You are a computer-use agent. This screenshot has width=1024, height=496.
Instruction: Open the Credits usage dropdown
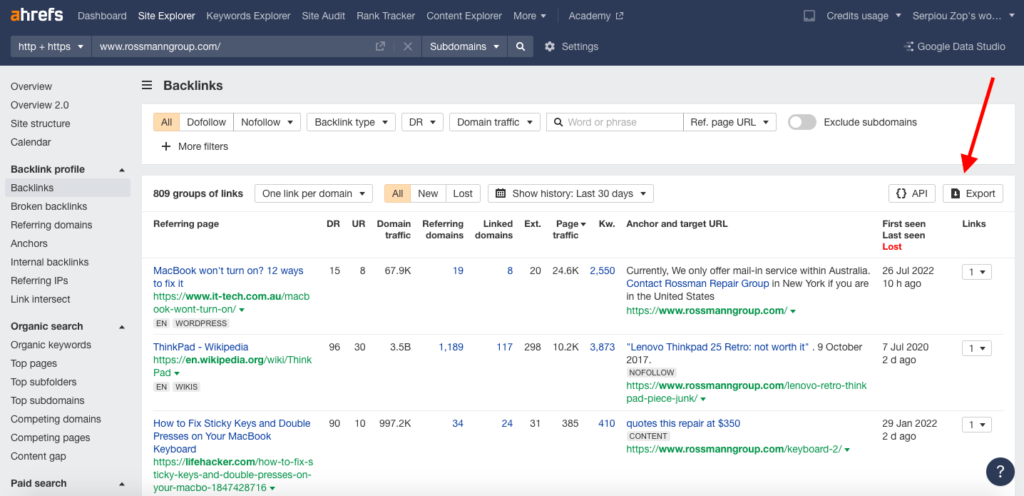[863, 16]
